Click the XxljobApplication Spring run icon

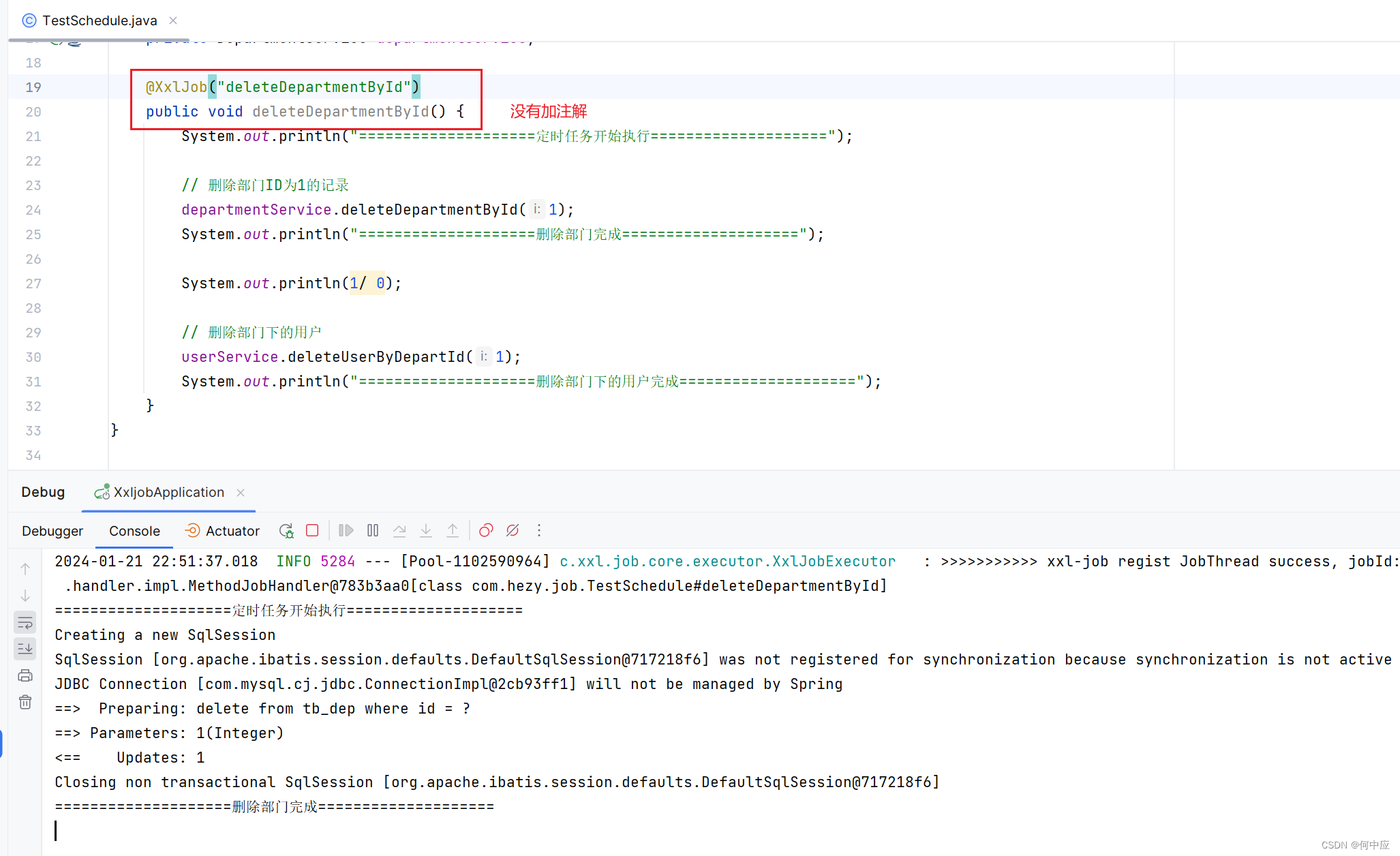pyautogui.click(x=102, y=492)
